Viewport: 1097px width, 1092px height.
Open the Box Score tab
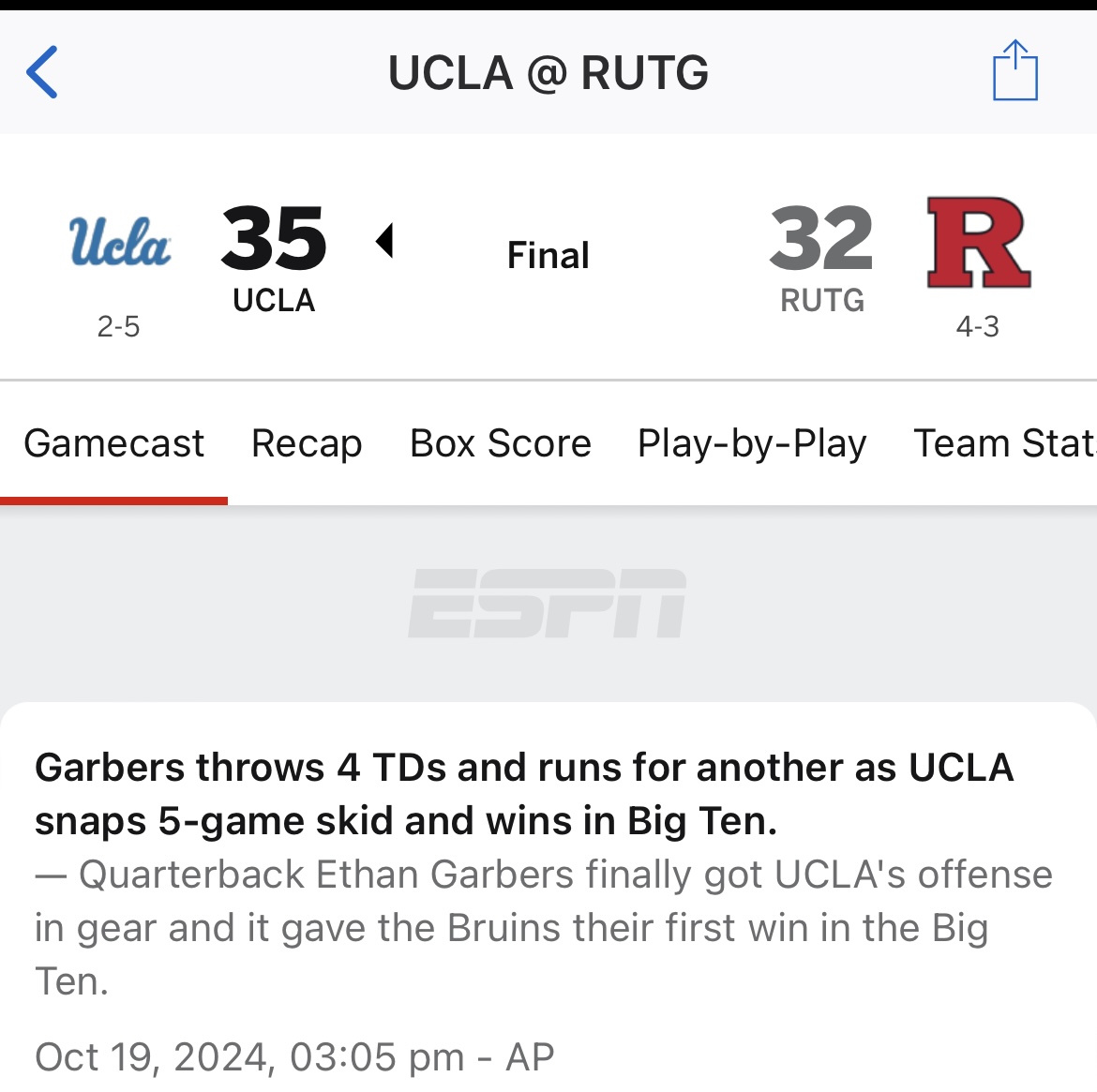pos(501,443)
